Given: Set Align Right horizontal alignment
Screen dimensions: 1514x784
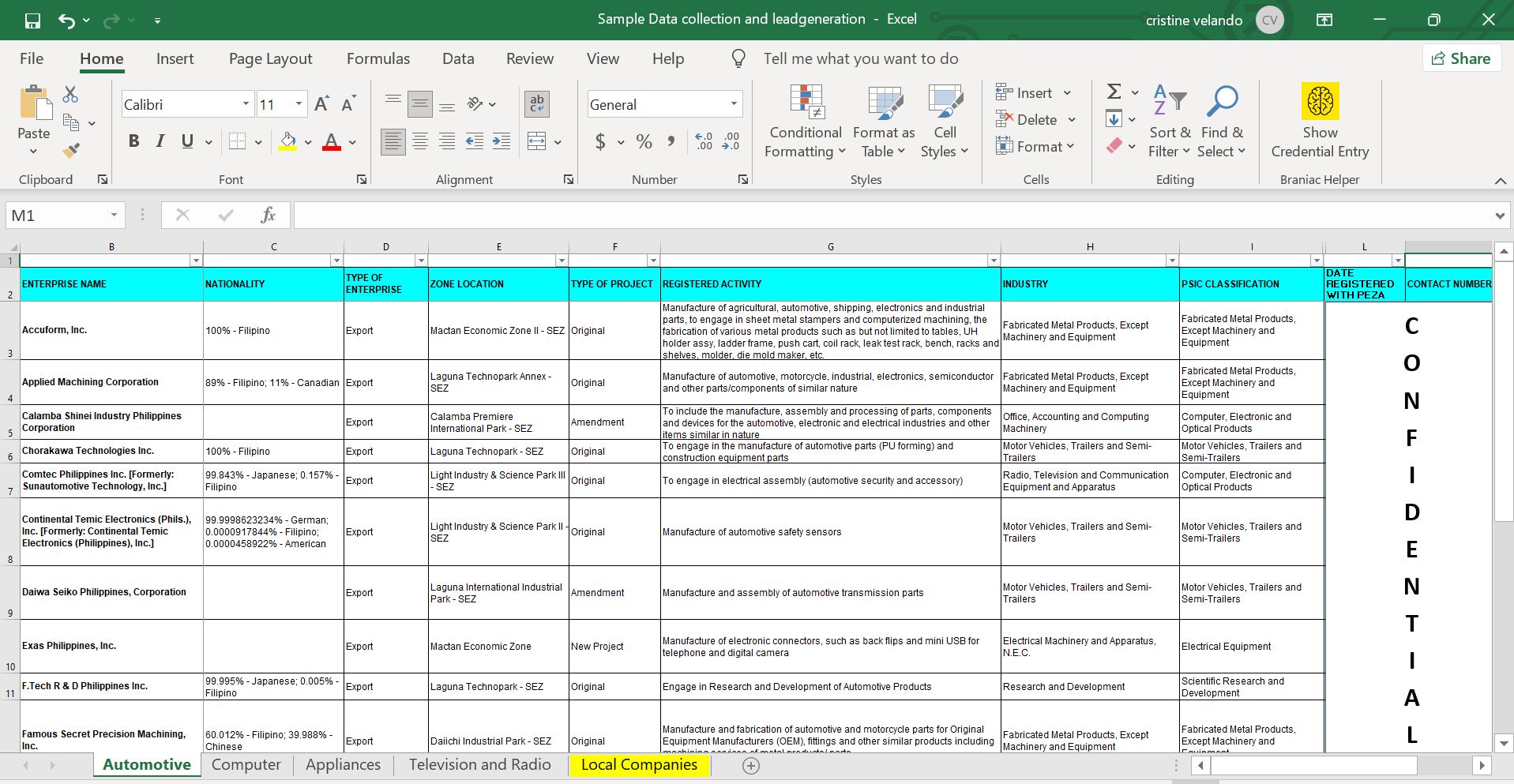Looking at the screenshot, I should (447, 141).
